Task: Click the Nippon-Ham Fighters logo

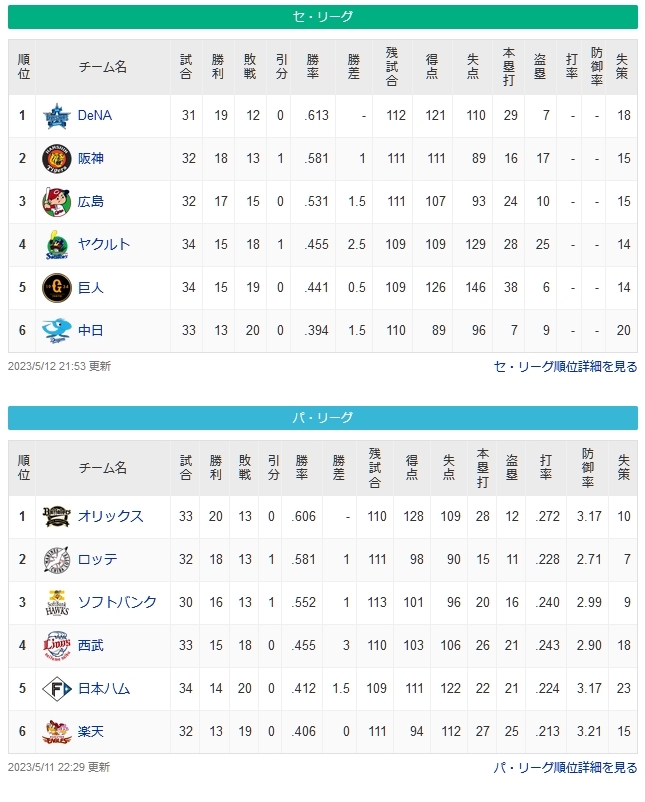Action: (56, 689)
